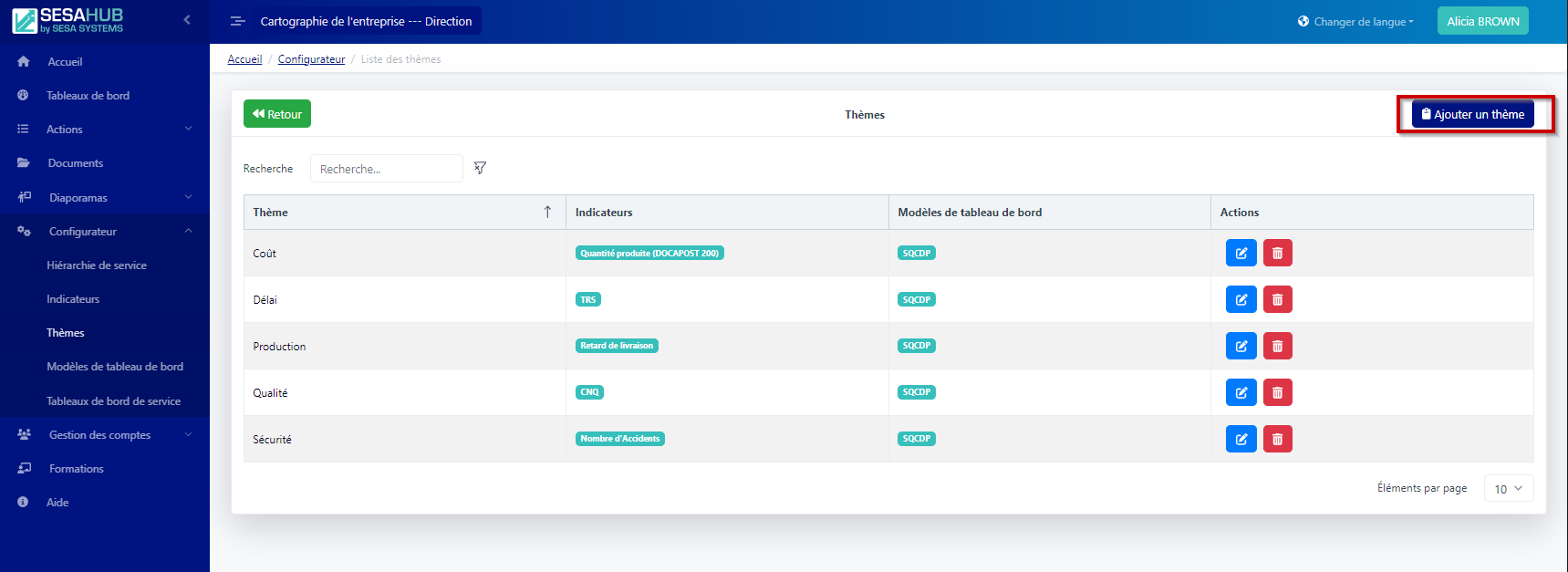
Task: Click into the Recherche search field
Action: [386, 169]
